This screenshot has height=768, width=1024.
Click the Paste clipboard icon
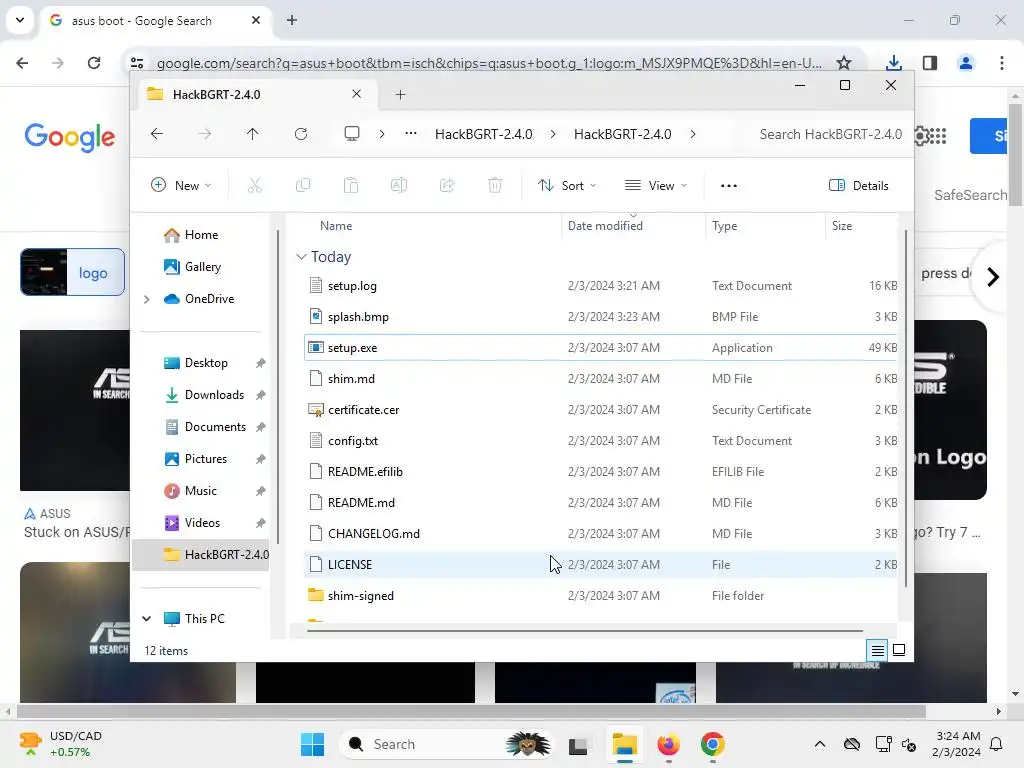(x=351, y=185)
